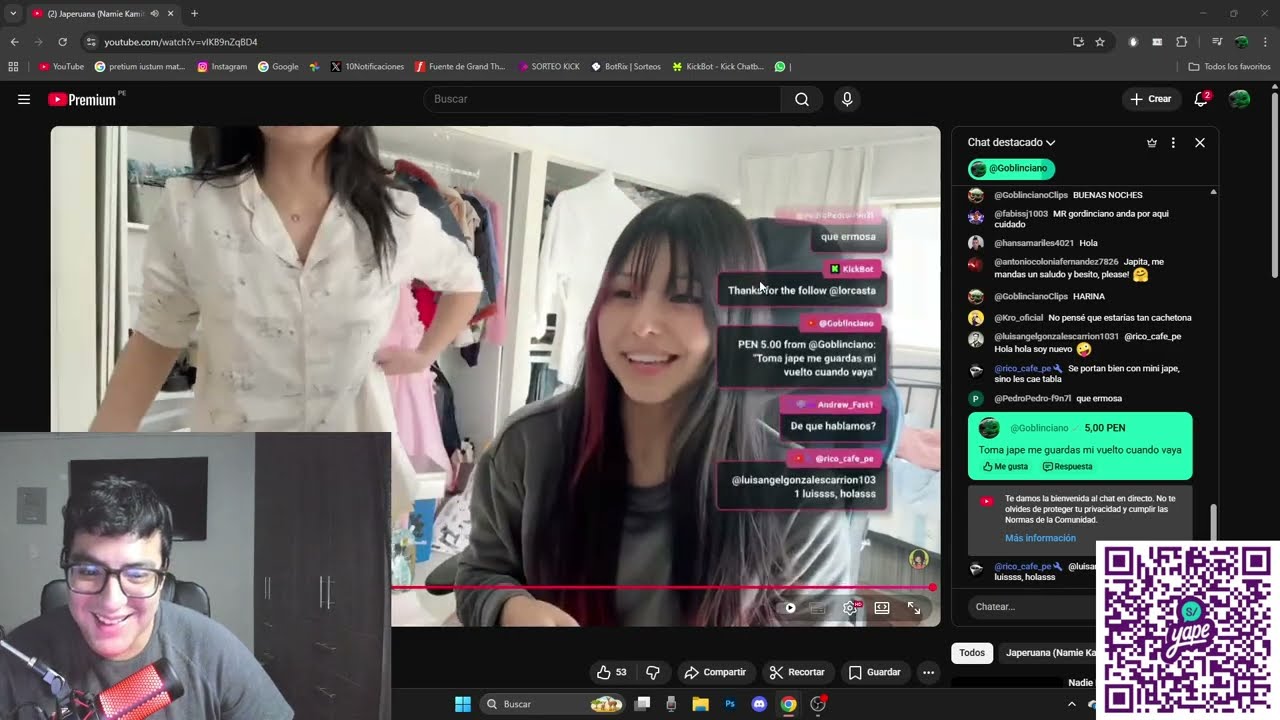This screenshot has width=1280, height=720.
Task: Open the YouTube hamburger guide menu
Action: click(x=24, y=99)
